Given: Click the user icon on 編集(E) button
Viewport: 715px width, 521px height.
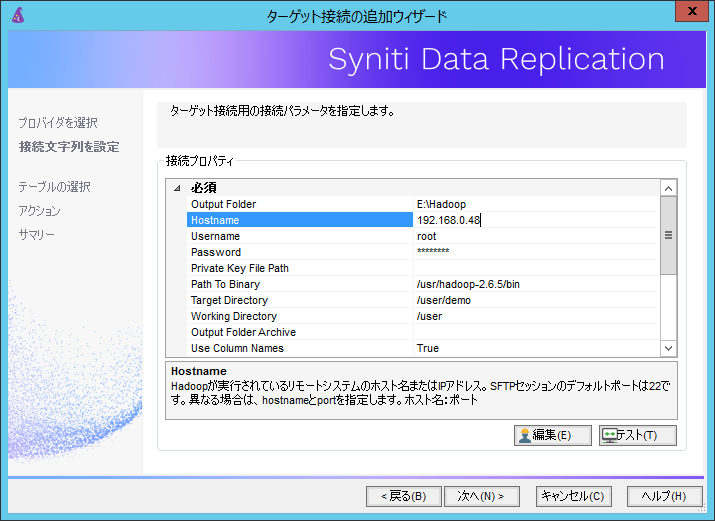Looking at the screenshot, I should [525, 435].
